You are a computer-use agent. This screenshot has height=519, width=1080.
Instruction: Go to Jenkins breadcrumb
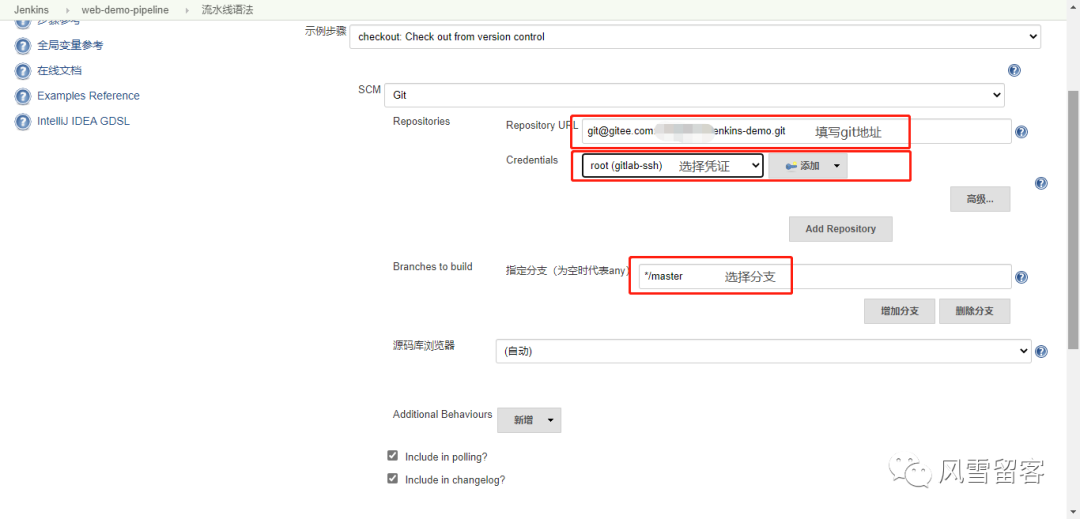(x=30, y=10)
